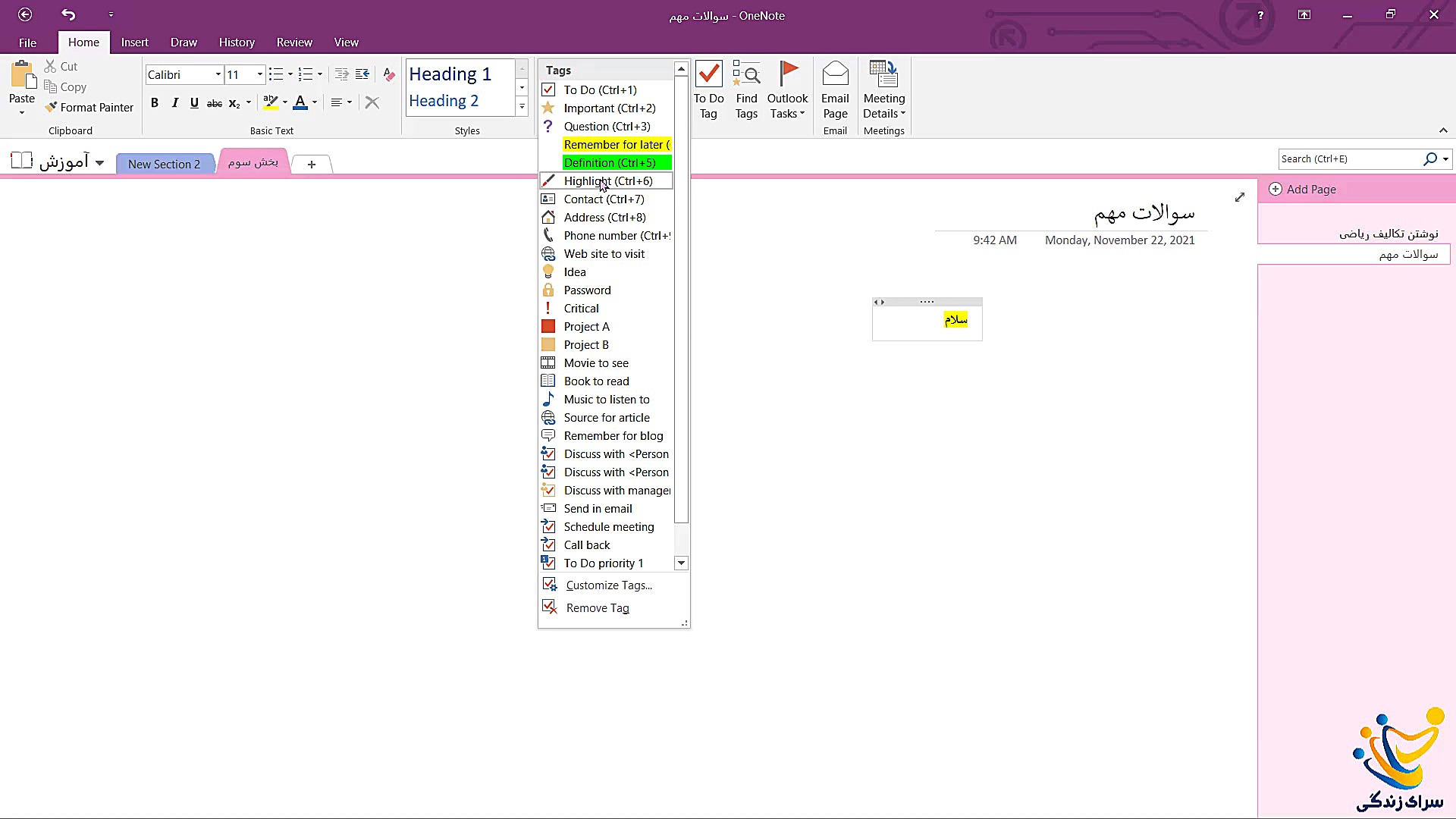Screen dimensions: 1456x819
Task: Click the Search notebooks input field
Action: click(x=1348, y=159)
